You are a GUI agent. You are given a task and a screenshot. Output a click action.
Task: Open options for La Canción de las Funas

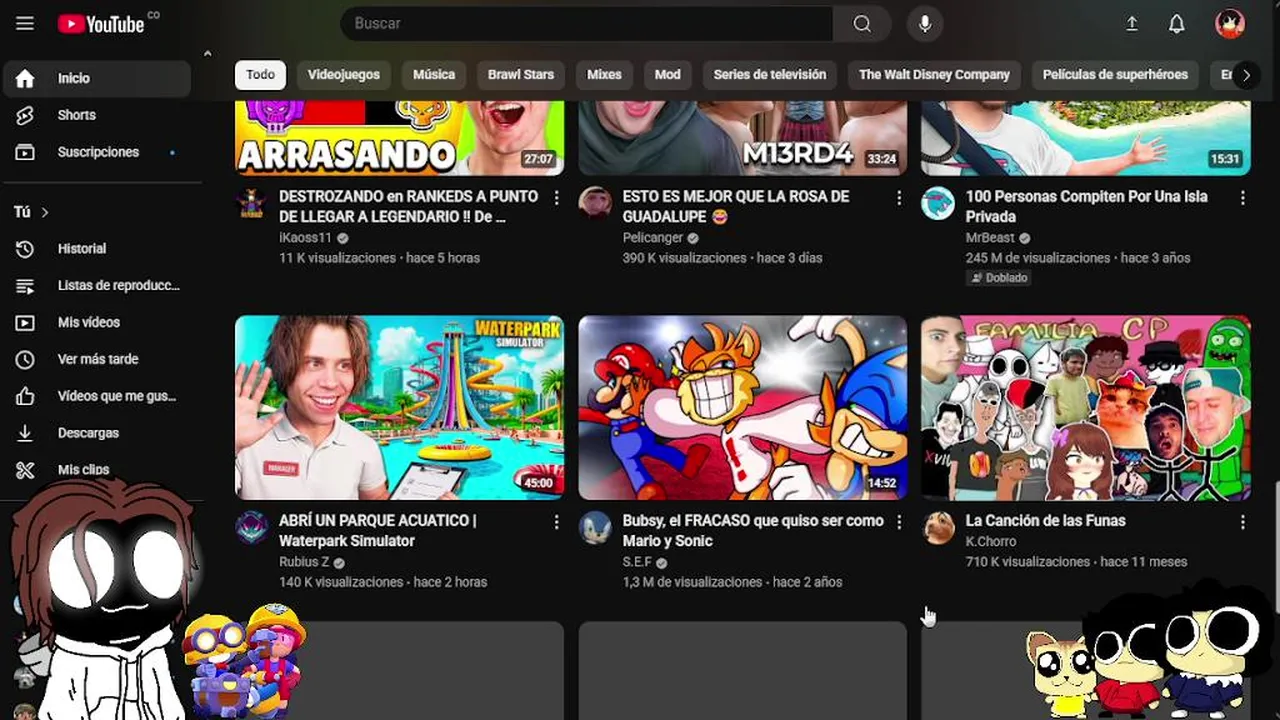[1243, 522]
